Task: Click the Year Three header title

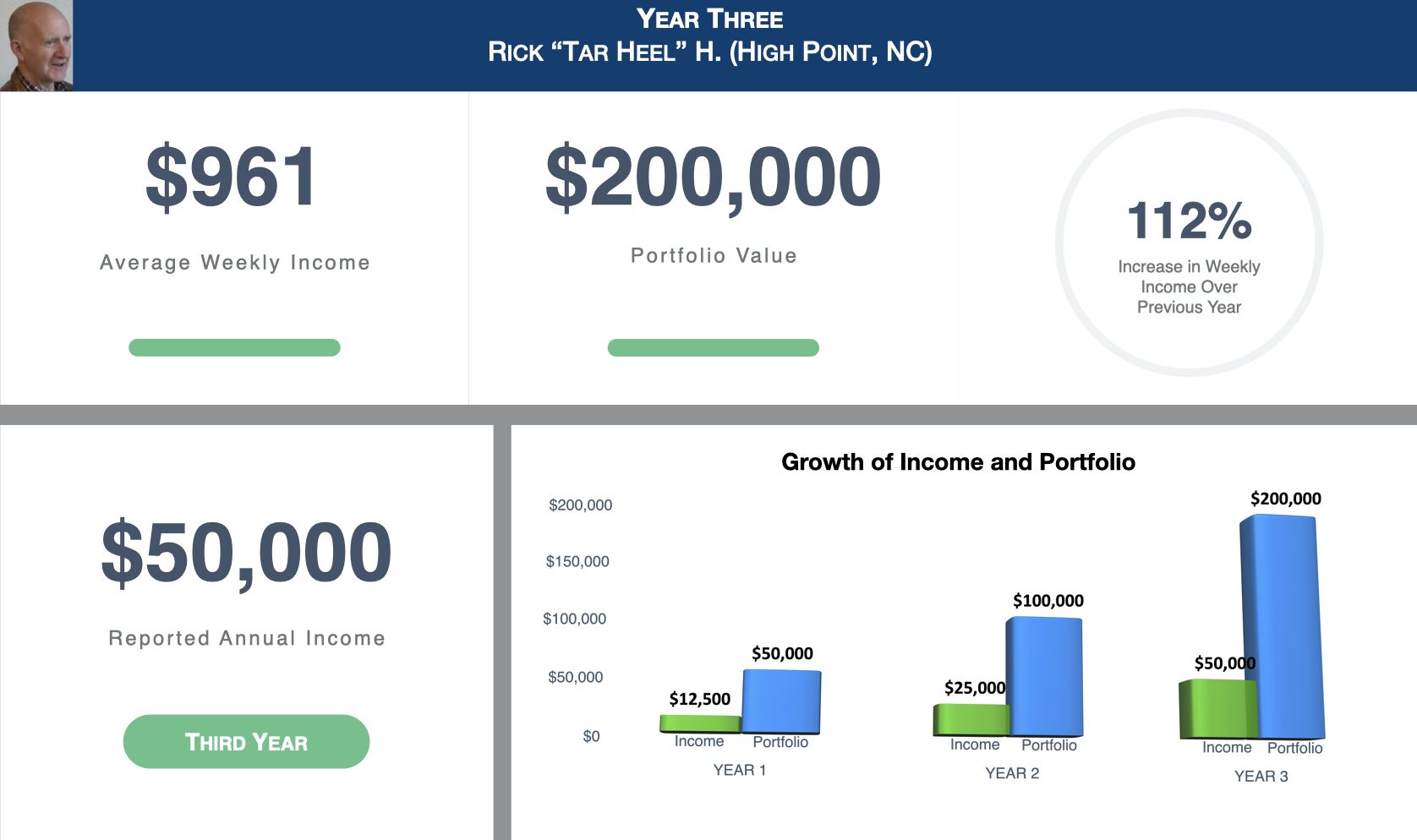Action: pos(709,19)
